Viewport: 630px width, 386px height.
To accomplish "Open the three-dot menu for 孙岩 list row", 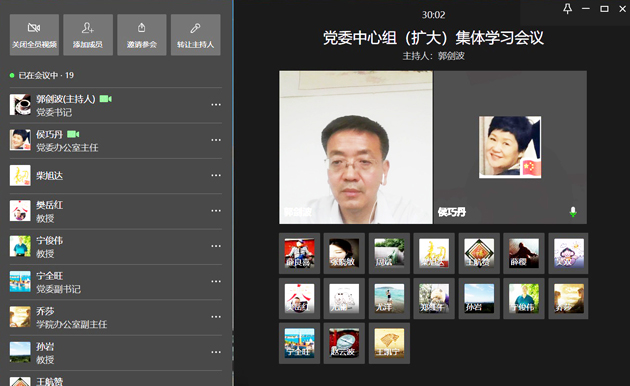I will (x=216, y=352).
